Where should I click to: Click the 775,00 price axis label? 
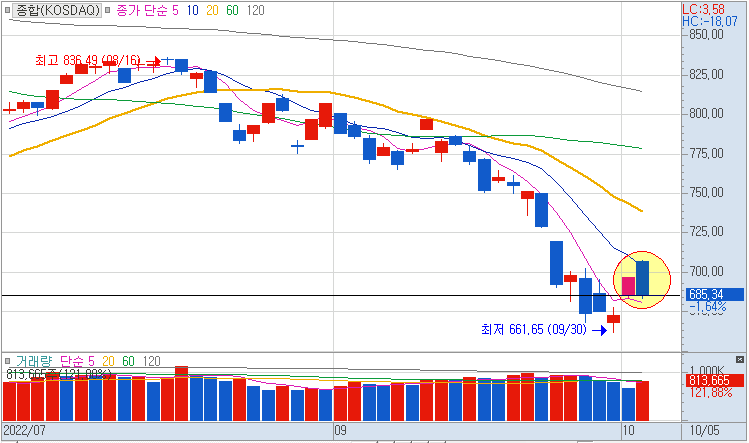click(706, 153)
